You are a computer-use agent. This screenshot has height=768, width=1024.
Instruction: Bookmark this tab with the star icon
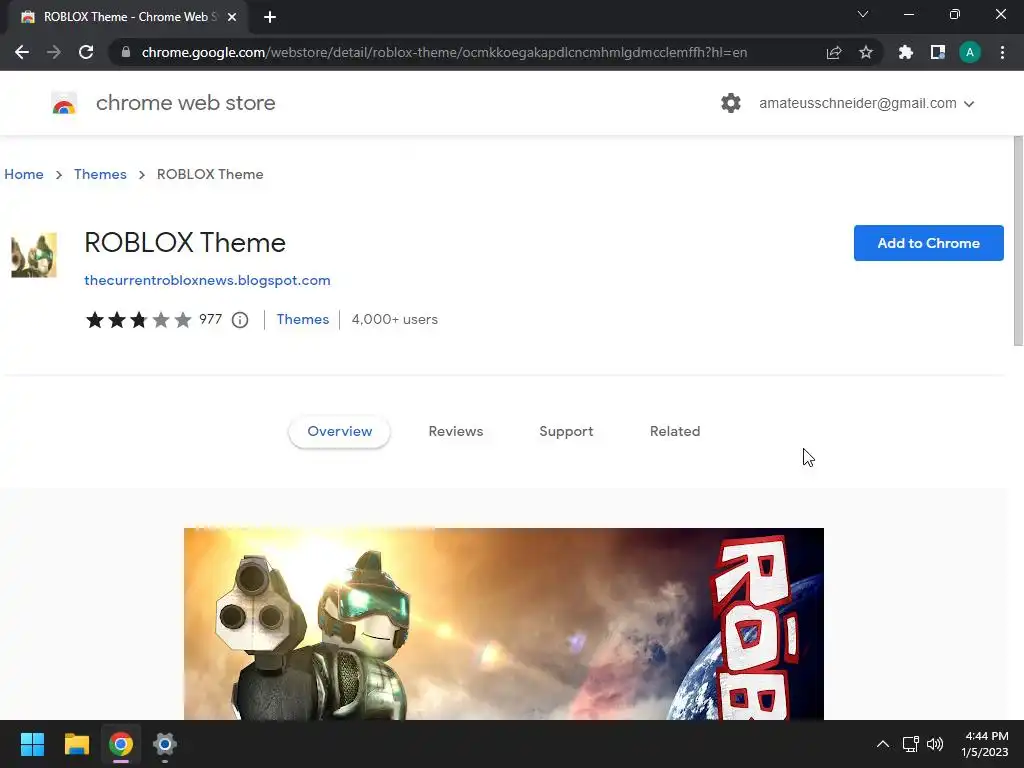866,52
